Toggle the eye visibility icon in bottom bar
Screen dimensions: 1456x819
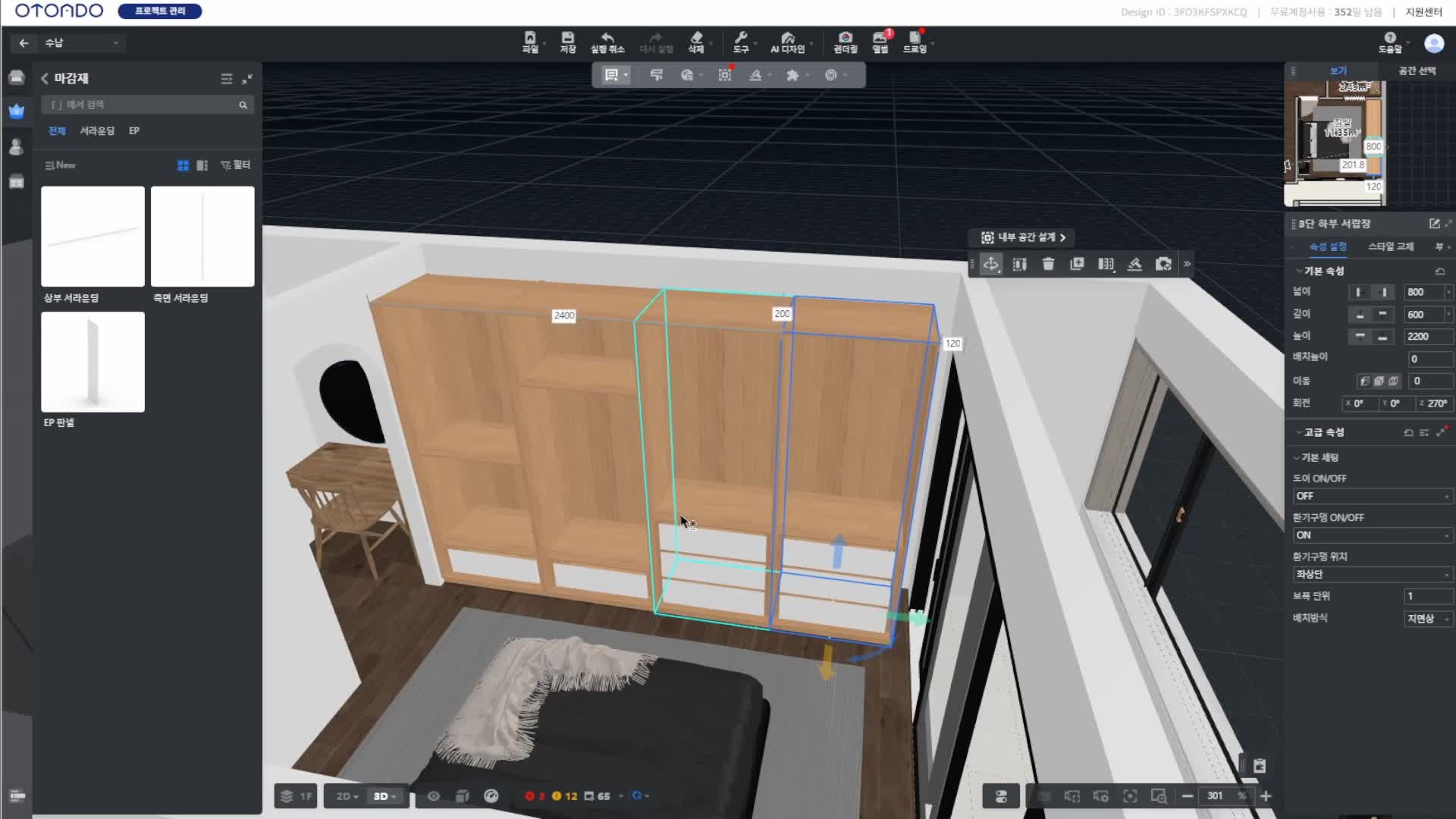(x=433, y=796)
